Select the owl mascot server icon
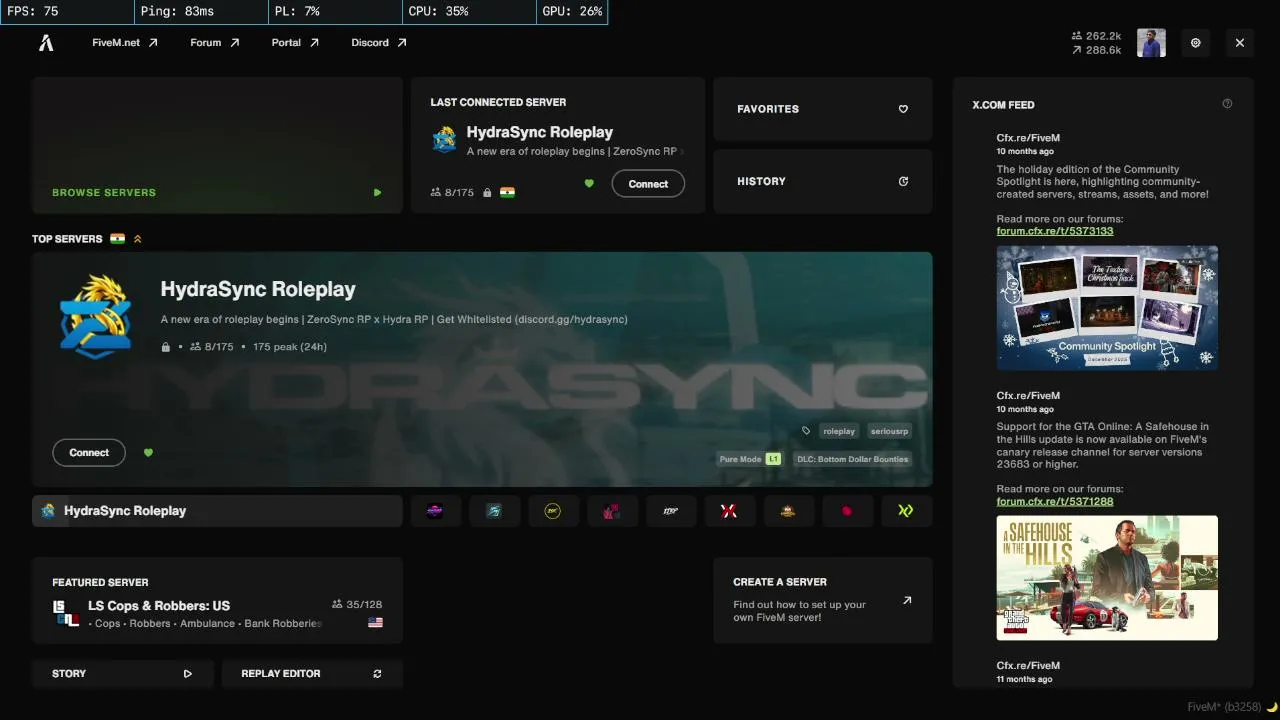Viewport: 1280px width, 720px height. 788,511
